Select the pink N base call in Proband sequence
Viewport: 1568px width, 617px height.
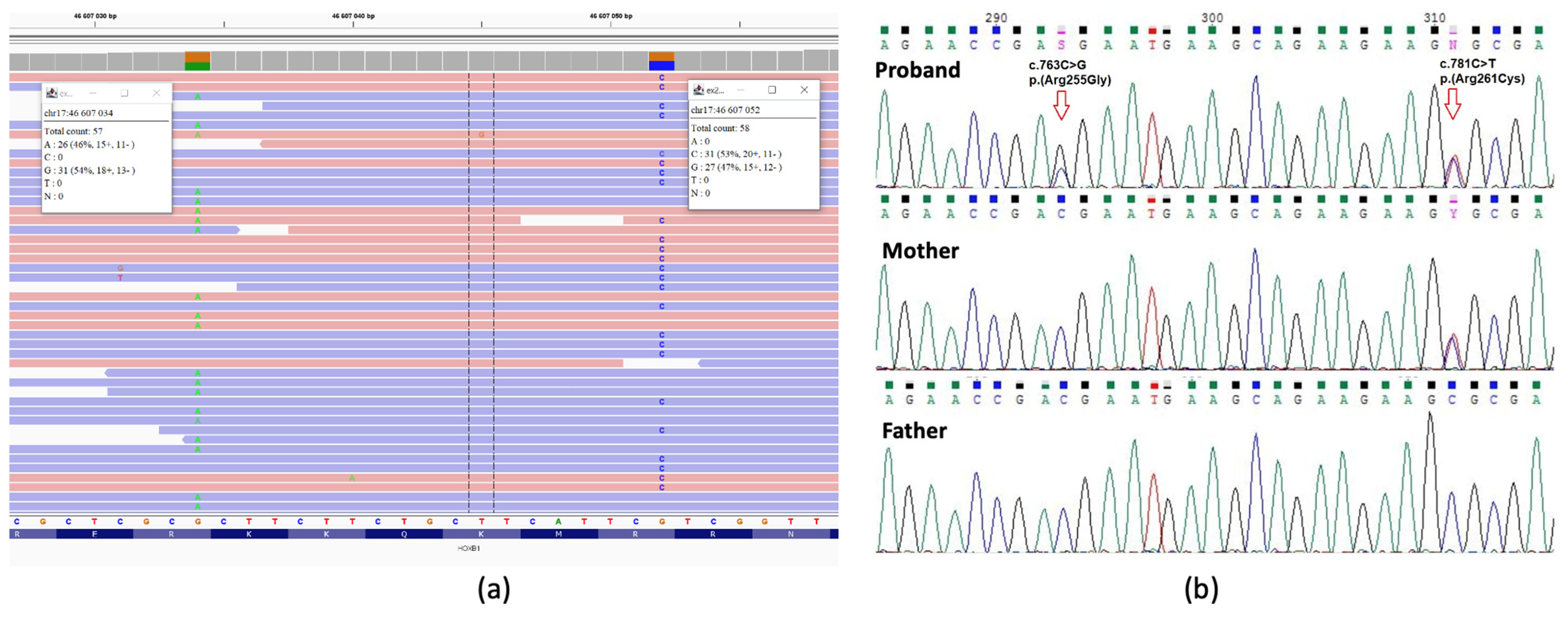(x=1453, y=45)
